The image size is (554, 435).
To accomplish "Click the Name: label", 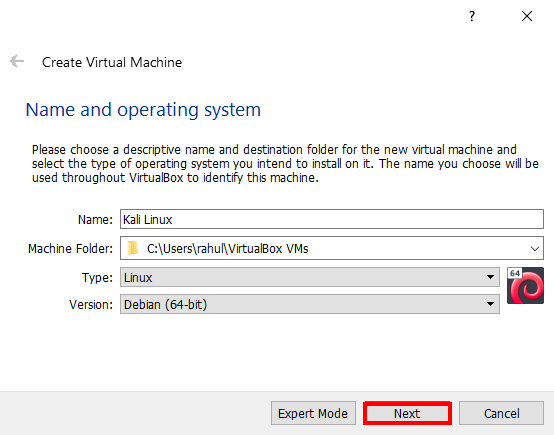I will coord(95,220).
